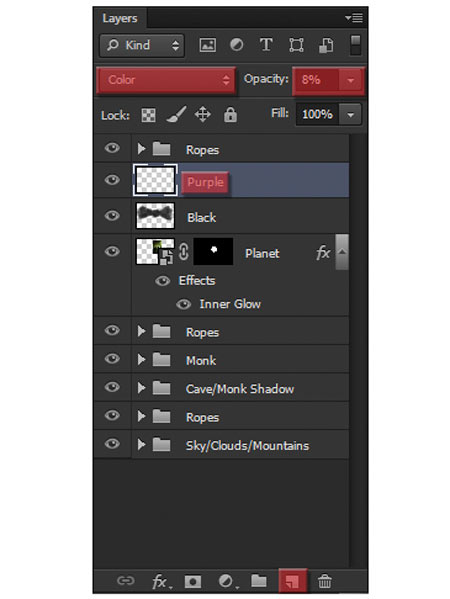450x599 pixels.
Task: Click the Purple layer name
Action: point(205,182)
